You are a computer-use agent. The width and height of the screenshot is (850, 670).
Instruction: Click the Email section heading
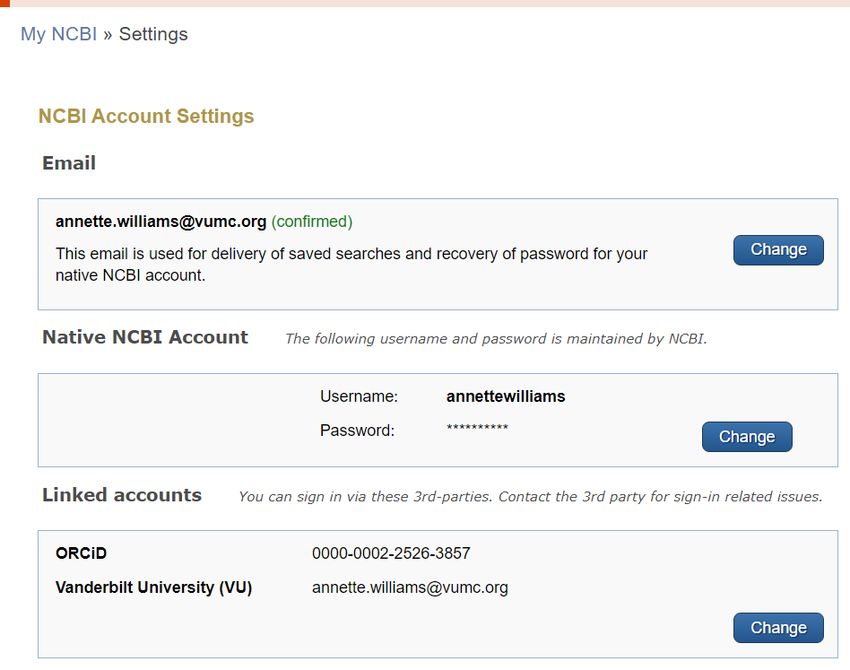pyautogui.click(x=69, y=163)
